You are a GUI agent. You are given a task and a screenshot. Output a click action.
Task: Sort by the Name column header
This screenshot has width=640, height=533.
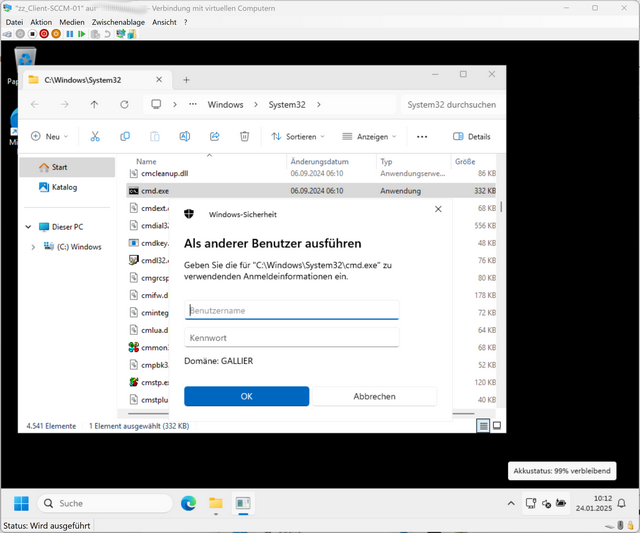146,162
